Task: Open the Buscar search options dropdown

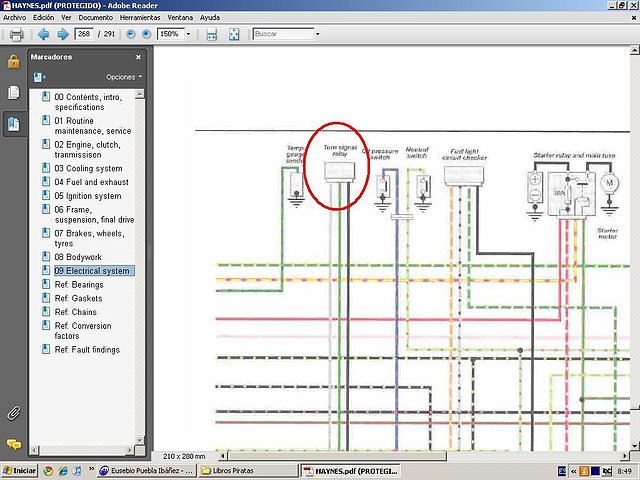Action: click(x=318, y=34)
